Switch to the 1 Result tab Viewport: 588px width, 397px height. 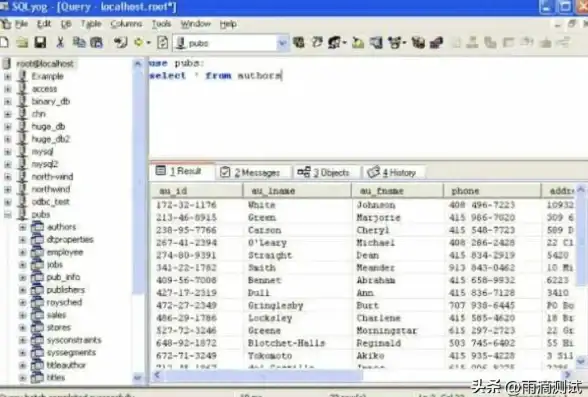click(182, 171)
